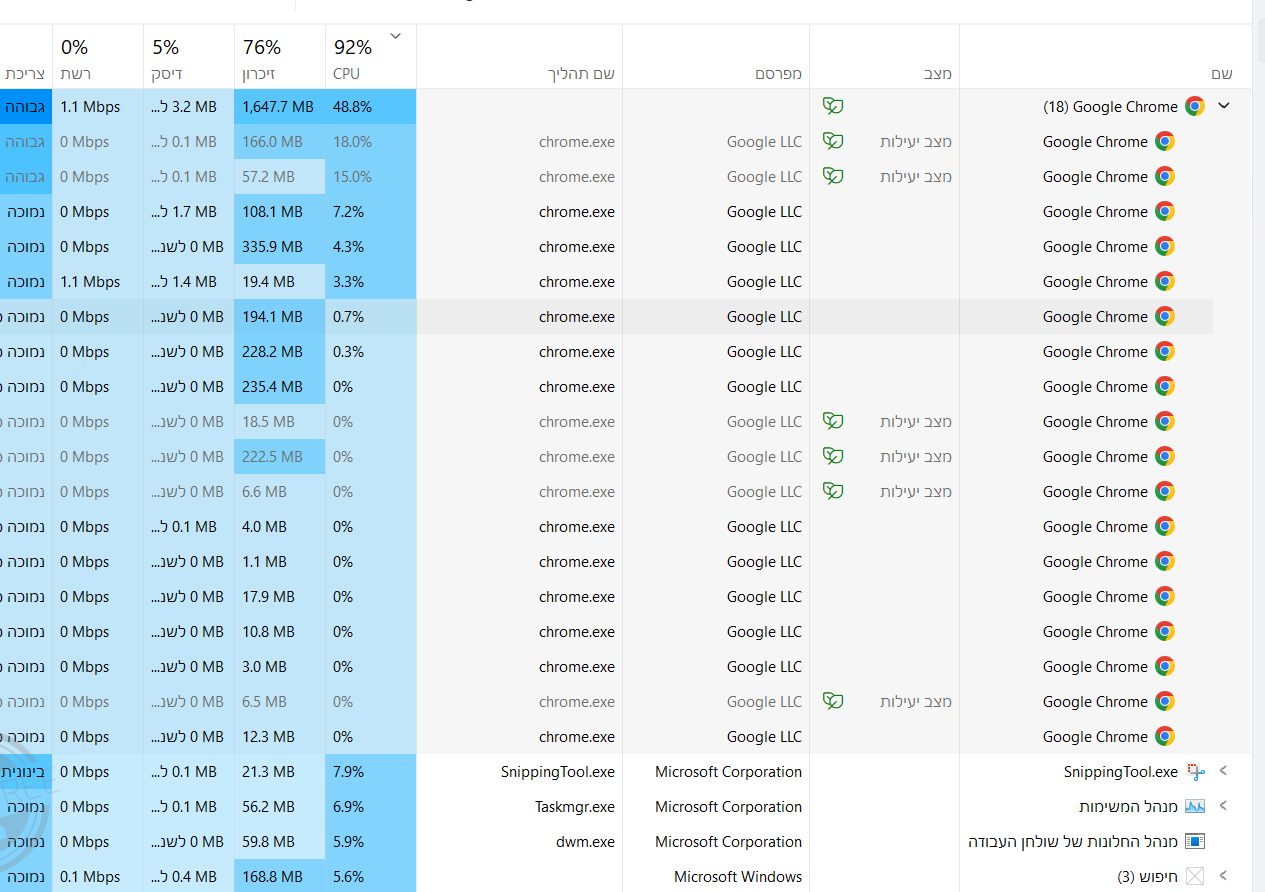The width and height of the screenshot is (1265, 892).
Task: Click the 1,647.7 MB memory cell
Action: coord(279,106)
